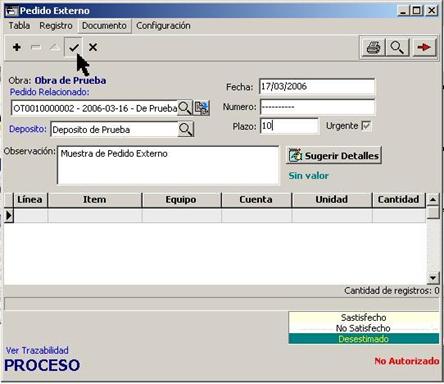Click the red arrow exit icon
The width and height of the screenshot is (444, 384).
[424, 48]
